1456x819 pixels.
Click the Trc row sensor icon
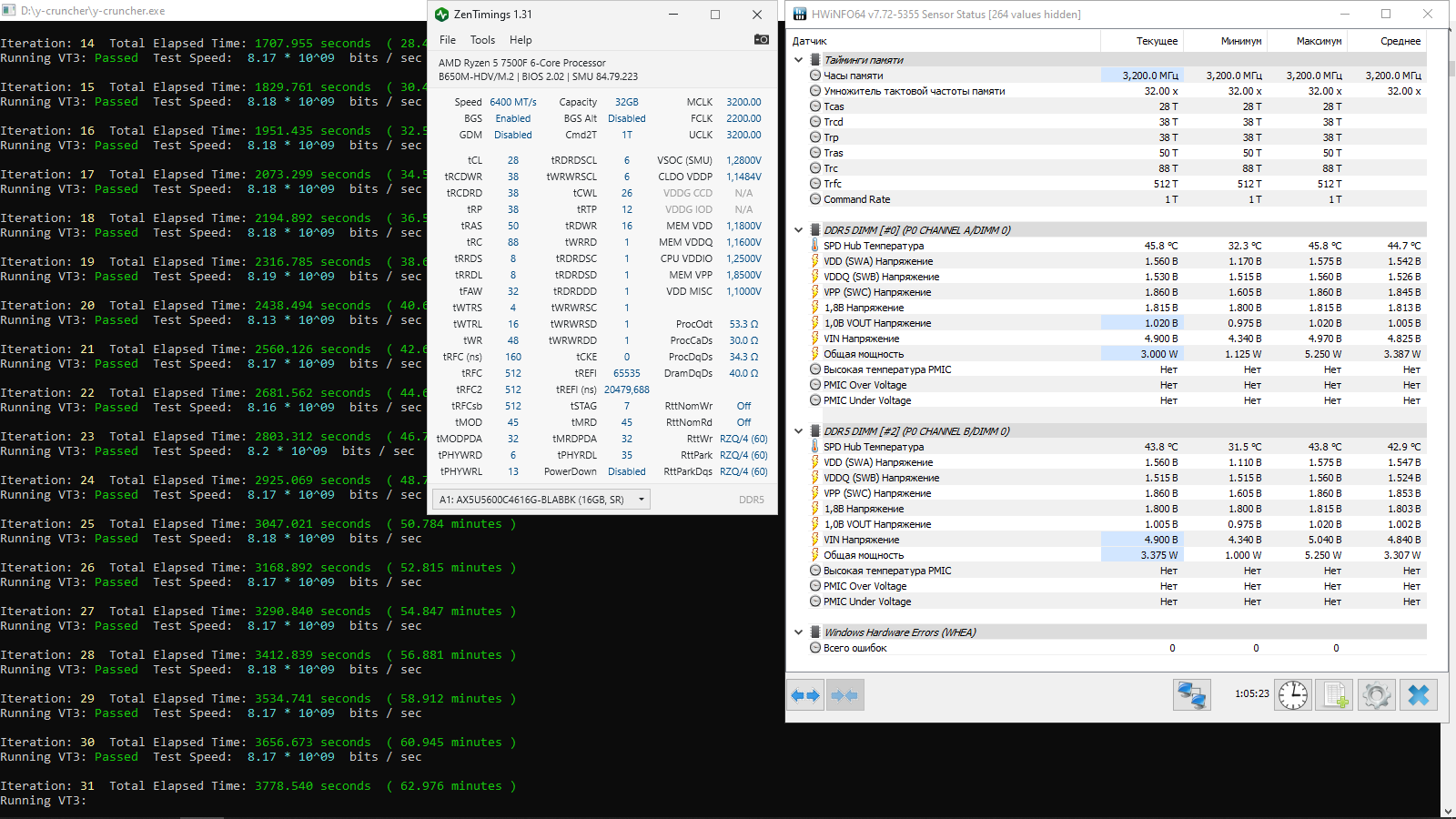(x=815, y=168)
